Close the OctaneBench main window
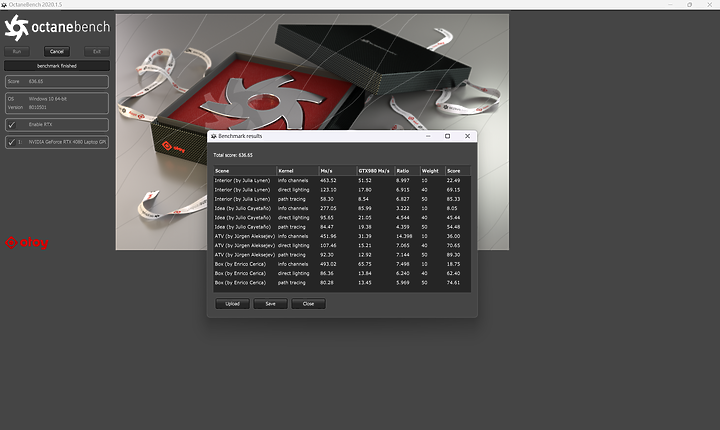This screenshot has height=430, width=720. [x=709, y=5]
